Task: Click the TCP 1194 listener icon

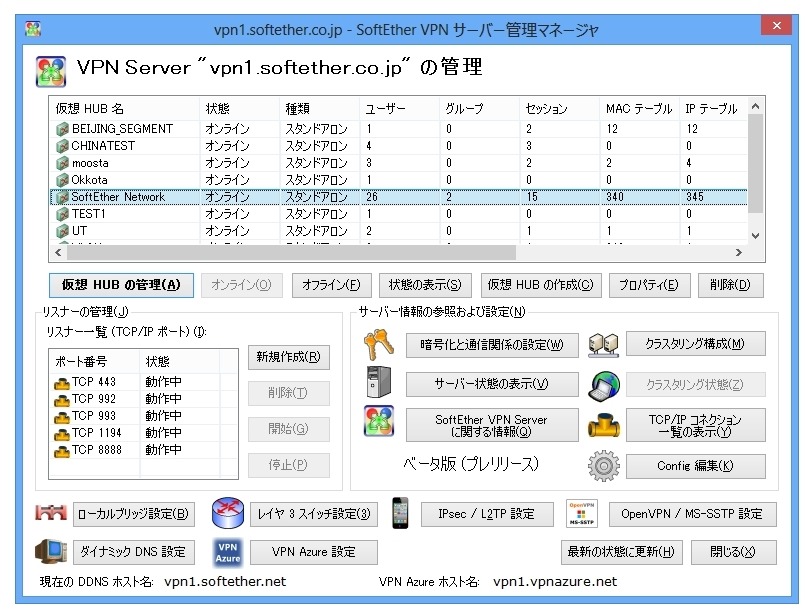Action: point(62,434)
